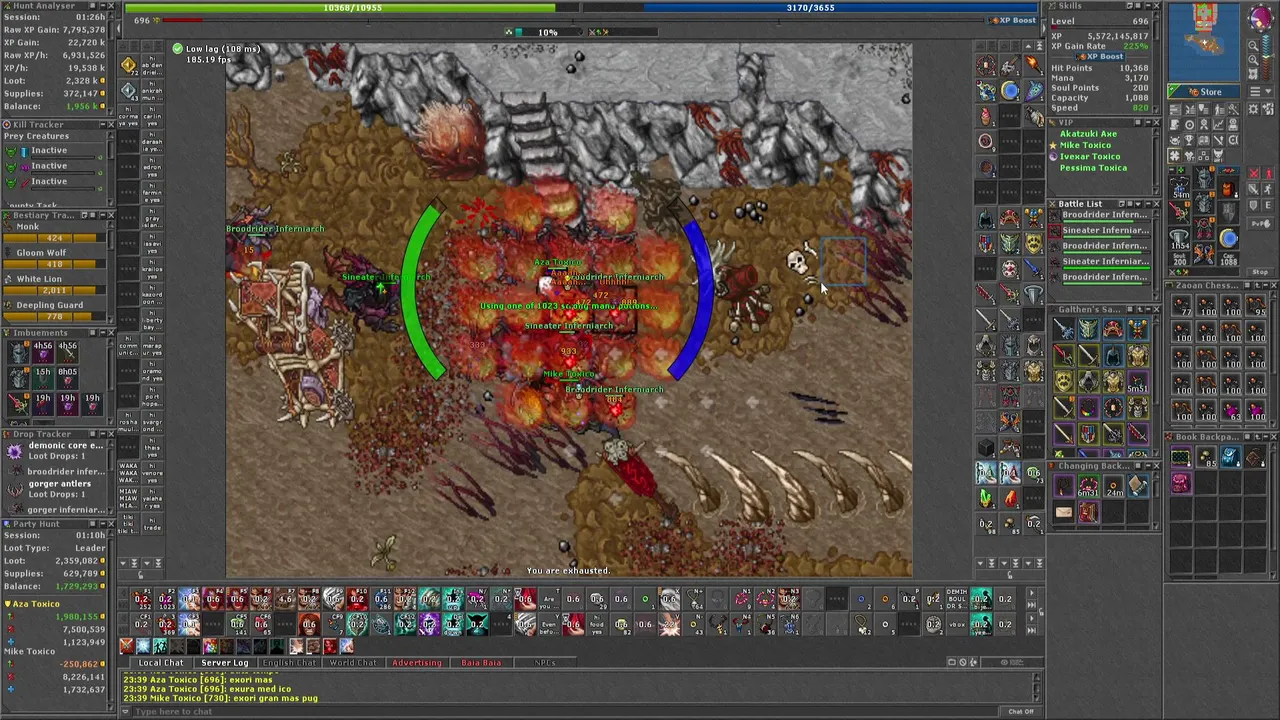Zoom out the minimap
The width and height of the screenshot is (1280, 720).
pyautogui.click(x=1253, y=46)
